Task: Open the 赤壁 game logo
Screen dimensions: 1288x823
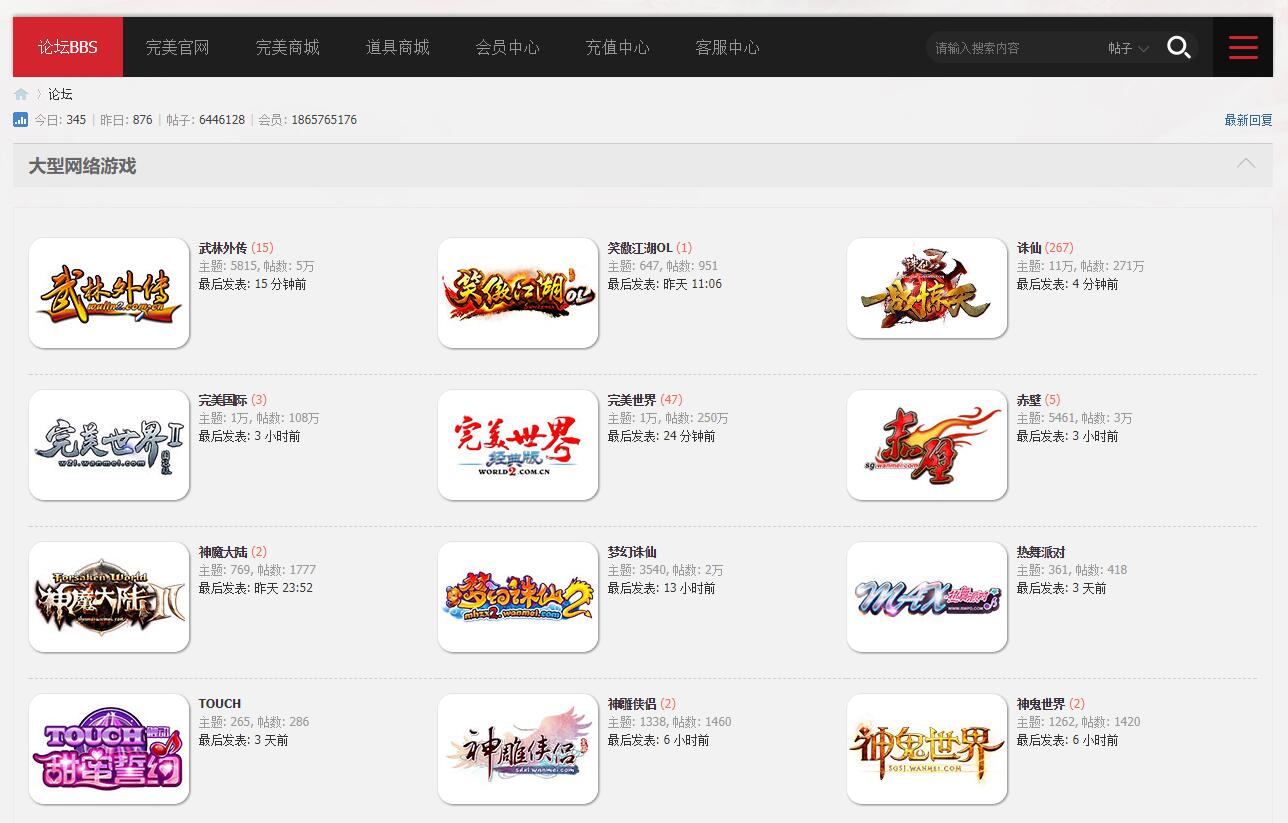Action: point(927,445)
